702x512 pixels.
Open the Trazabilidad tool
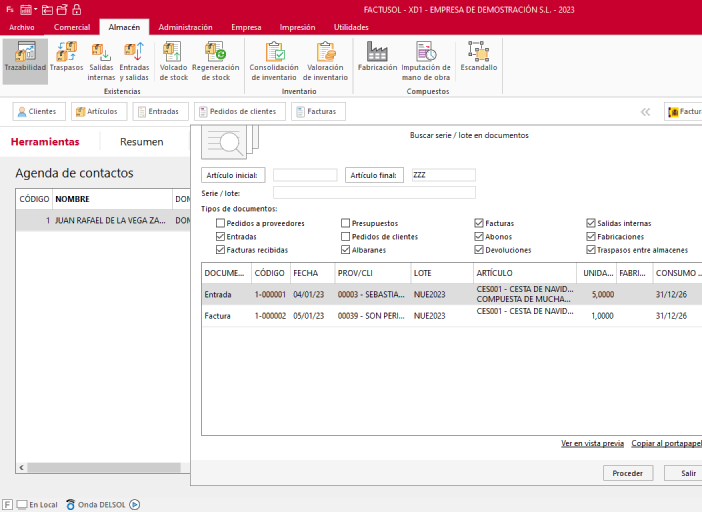pyautogui.click(x=25, y=61)
